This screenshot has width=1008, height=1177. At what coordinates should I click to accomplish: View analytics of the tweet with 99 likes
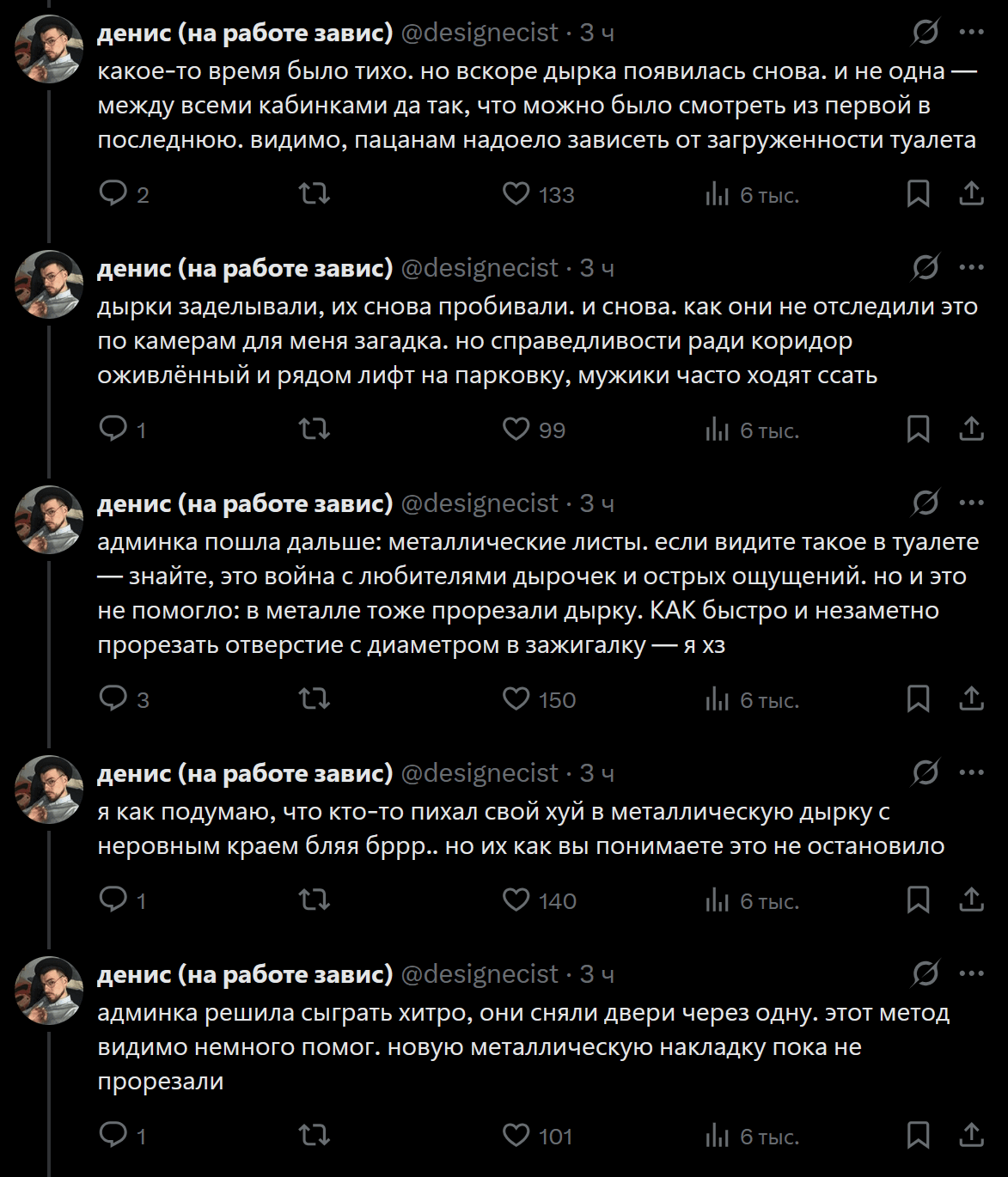(x=717, y=429)
